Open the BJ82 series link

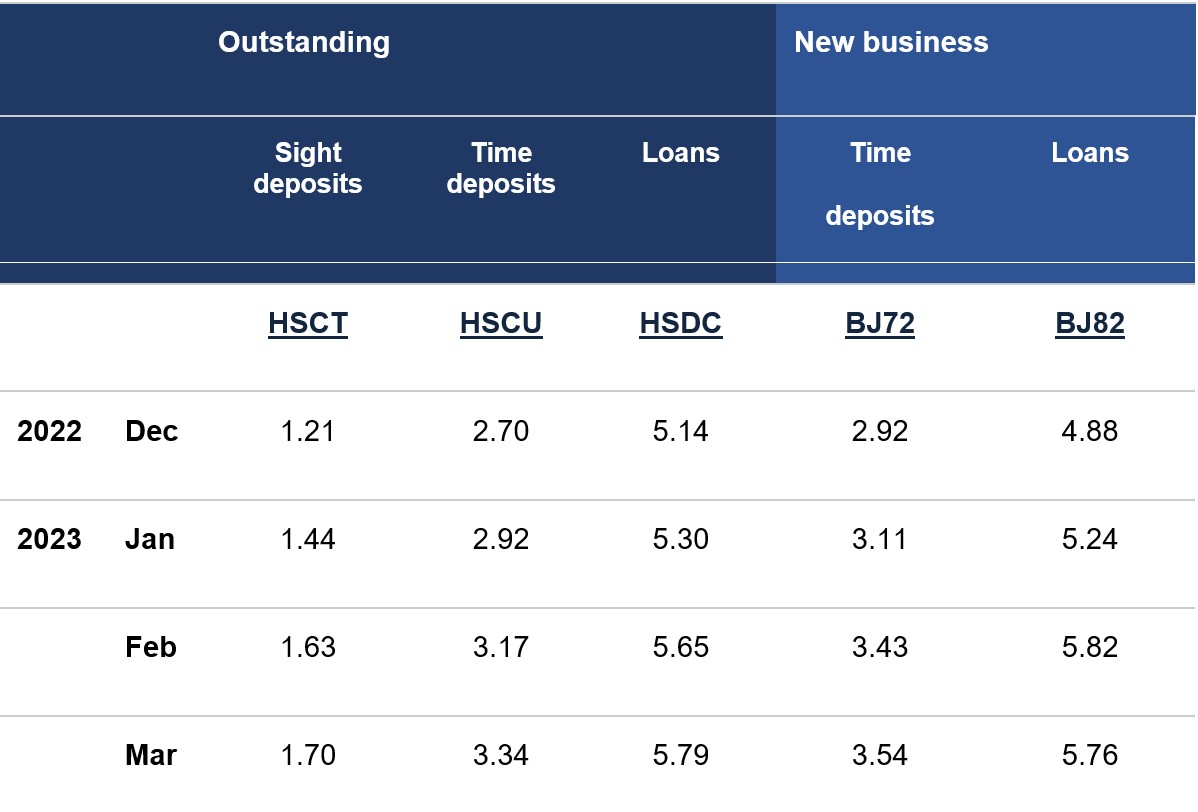1090,323
